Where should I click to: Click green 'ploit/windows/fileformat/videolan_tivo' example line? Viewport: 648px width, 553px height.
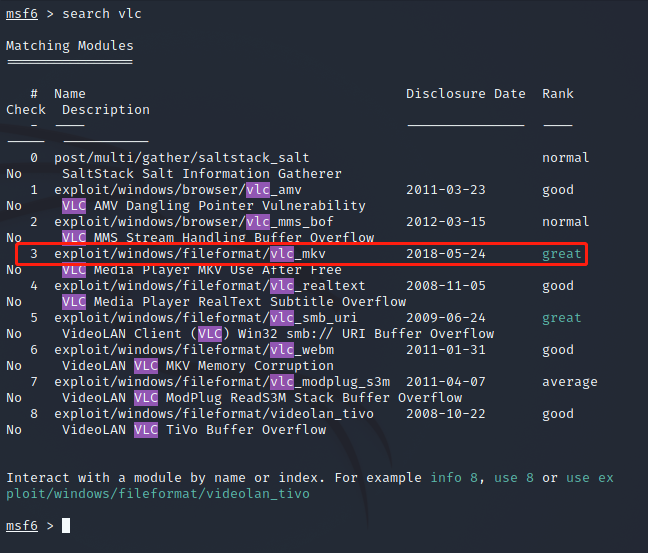click(x=157, y=494)
